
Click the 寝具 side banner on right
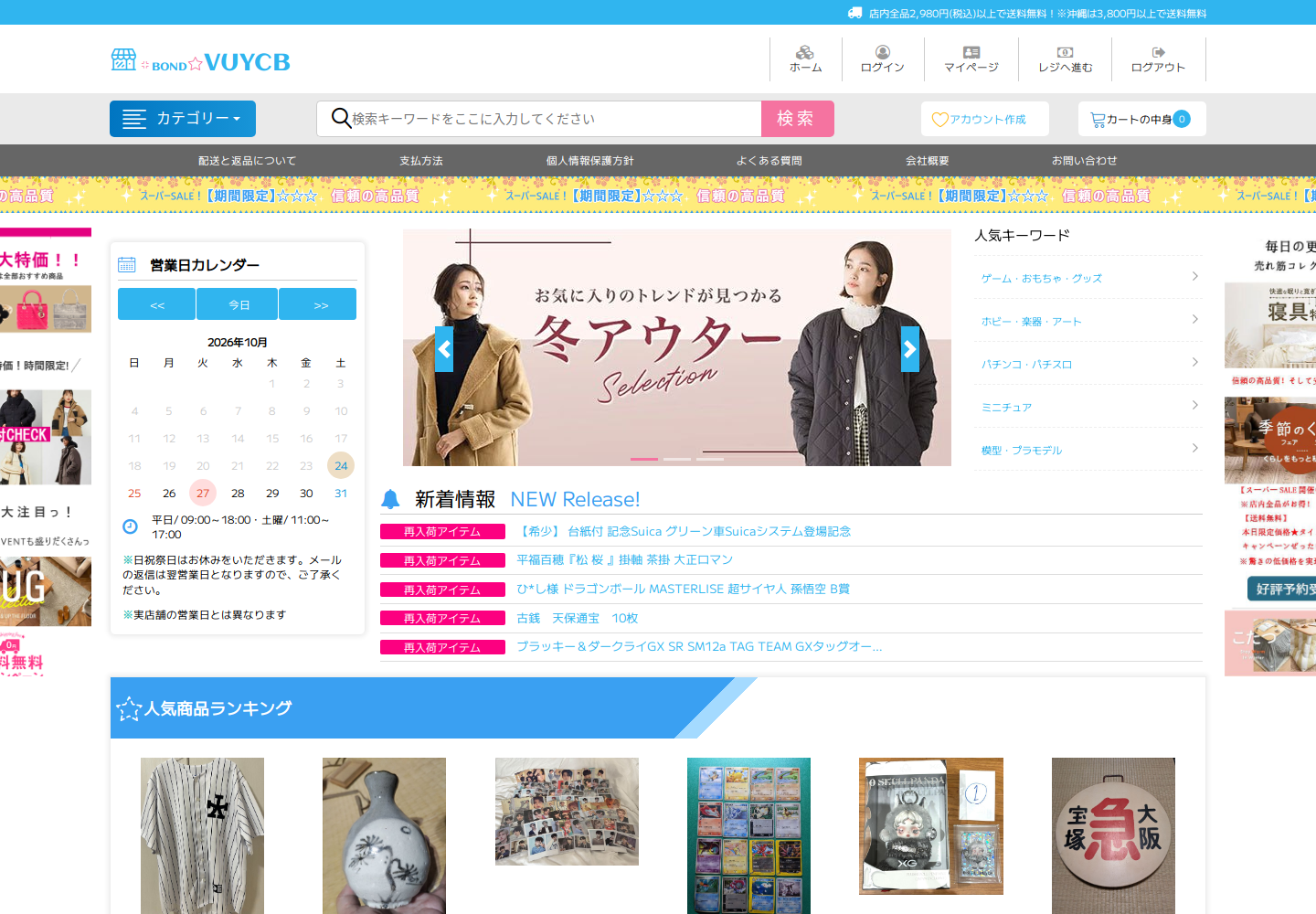(1270, 325)
